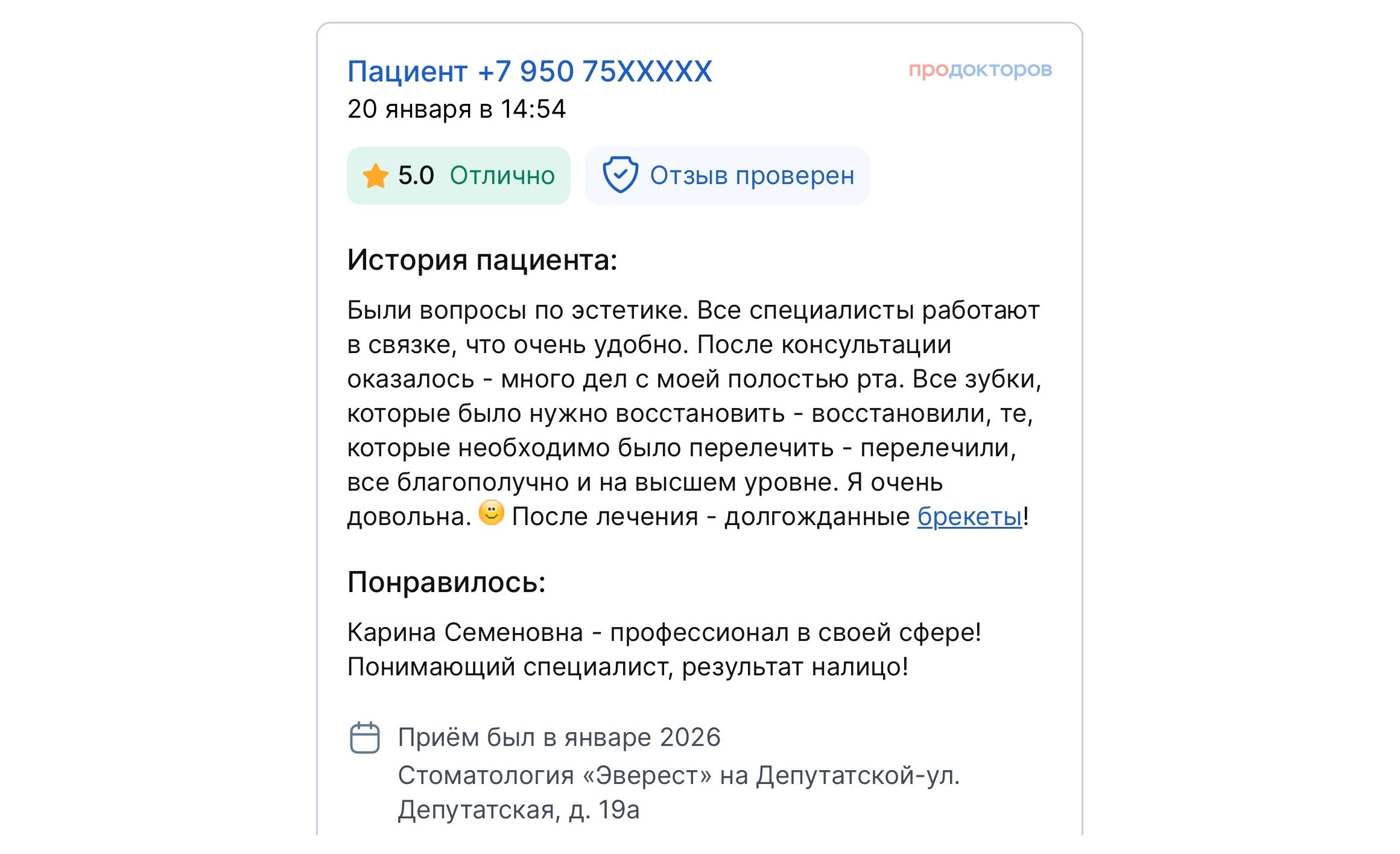This screenshot has height=854, width=1400.
Task: Click the sentence «Были вопросы по эстетике»
Action: [518, 310]
